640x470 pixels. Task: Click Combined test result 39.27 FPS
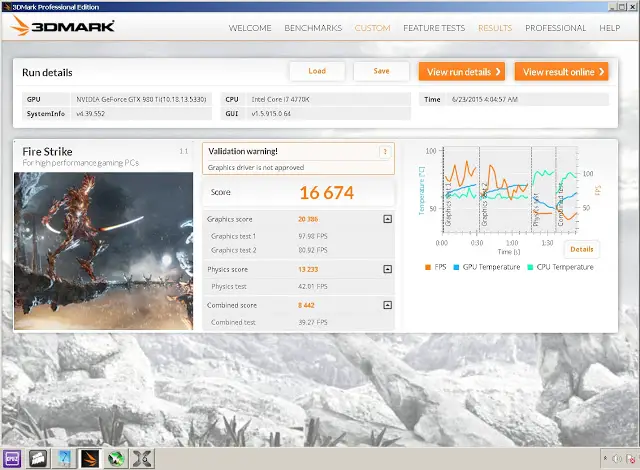[313, 322]
